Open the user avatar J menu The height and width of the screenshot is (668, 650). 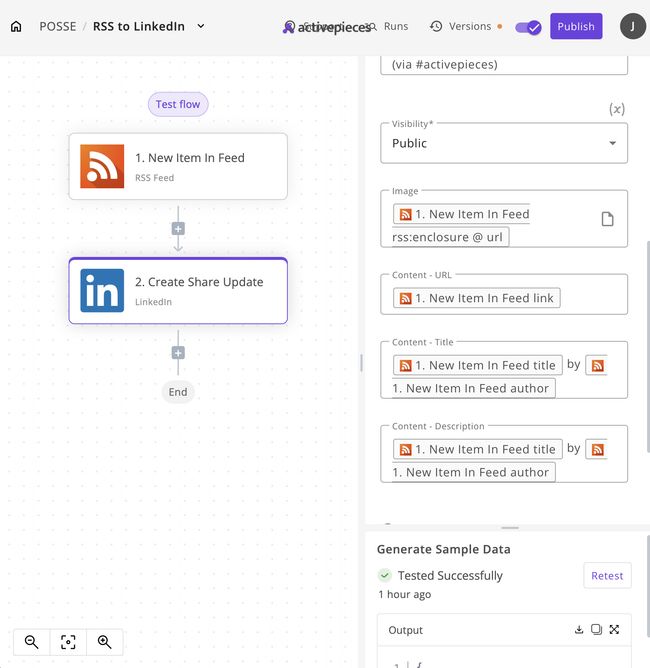coord(633,26)
